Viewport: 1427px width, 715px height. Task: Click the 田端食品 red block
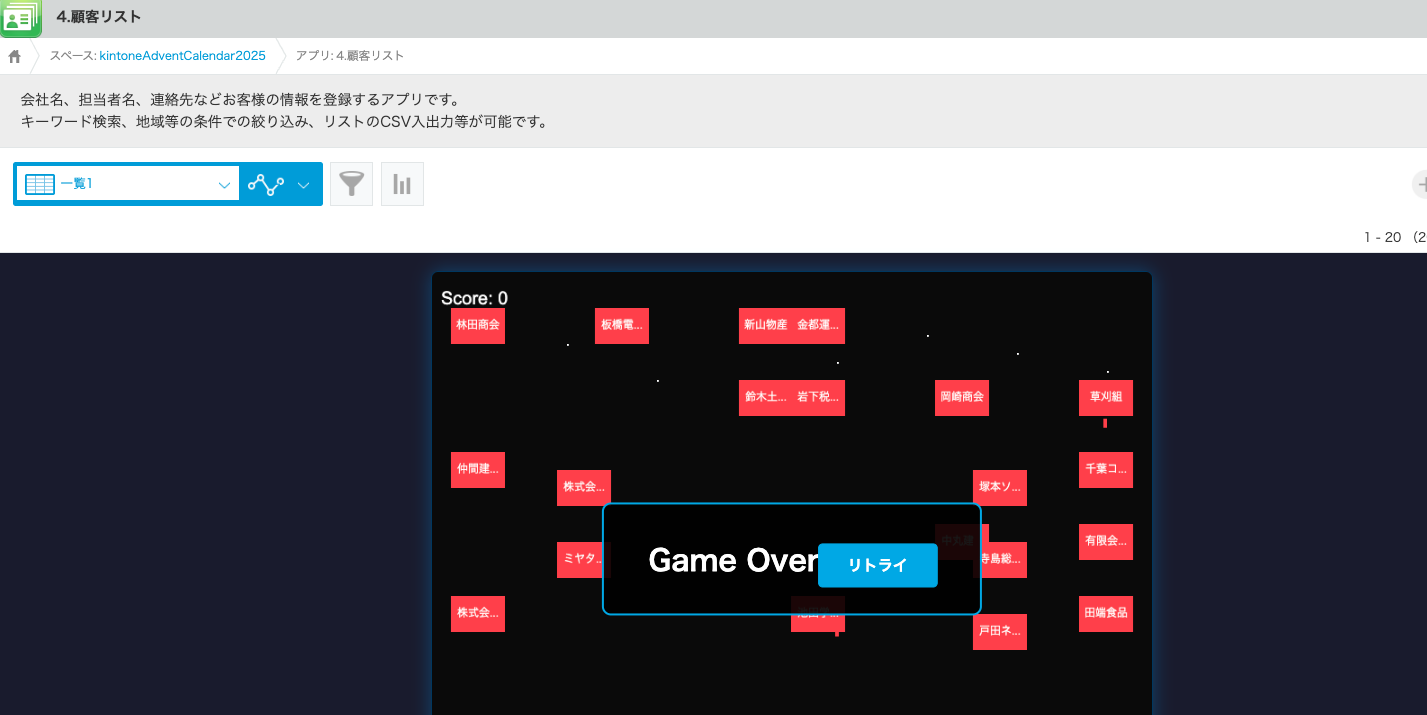[1105, 613]
